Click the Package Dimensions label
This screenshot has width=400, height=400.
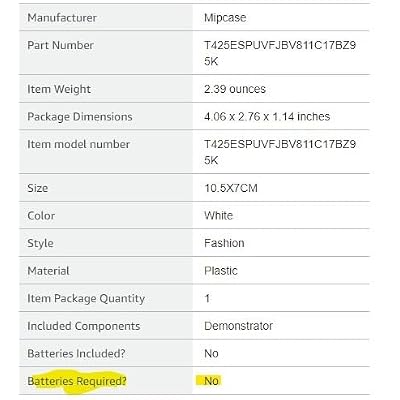pos(80,117)
